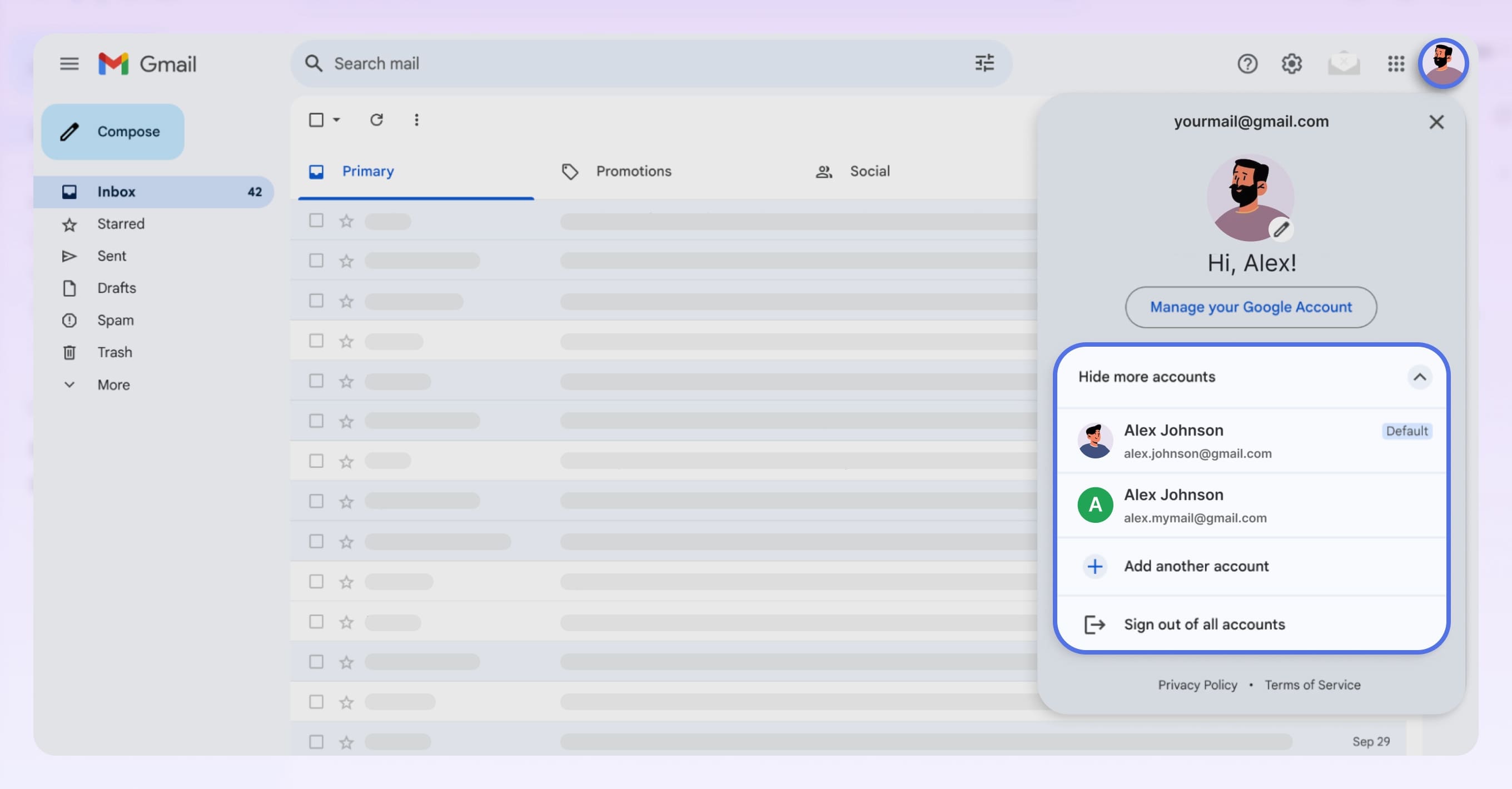The width and height of the screenshot is (1512, 789).
Task: Click the Spam folder warning icon
Action: [x=69, y=319]
